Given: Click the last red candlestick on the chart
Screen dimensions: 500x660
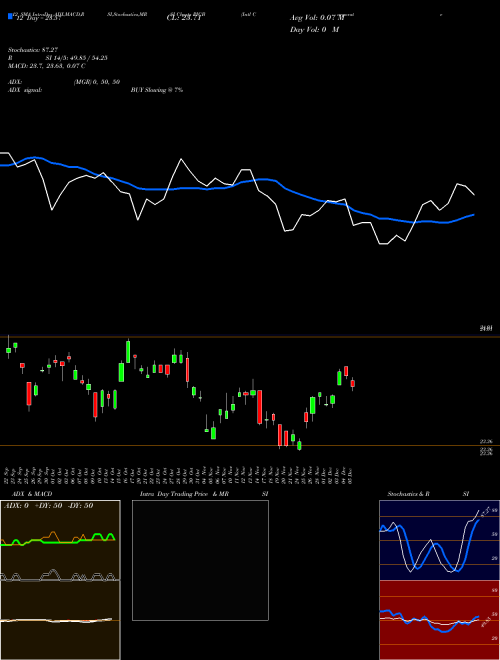Looking at the screenshot, I should point(353,383).
